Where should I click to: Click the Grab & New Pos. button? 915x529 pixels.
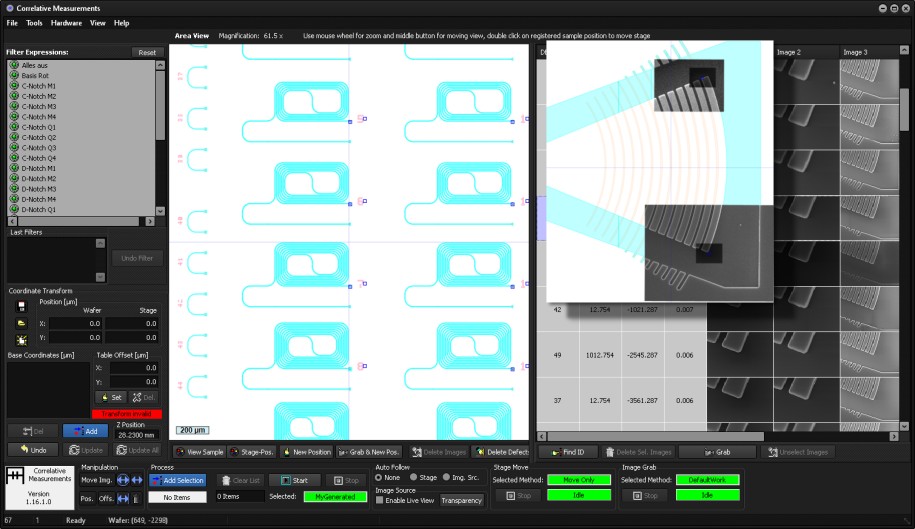(x=369, y=451)
